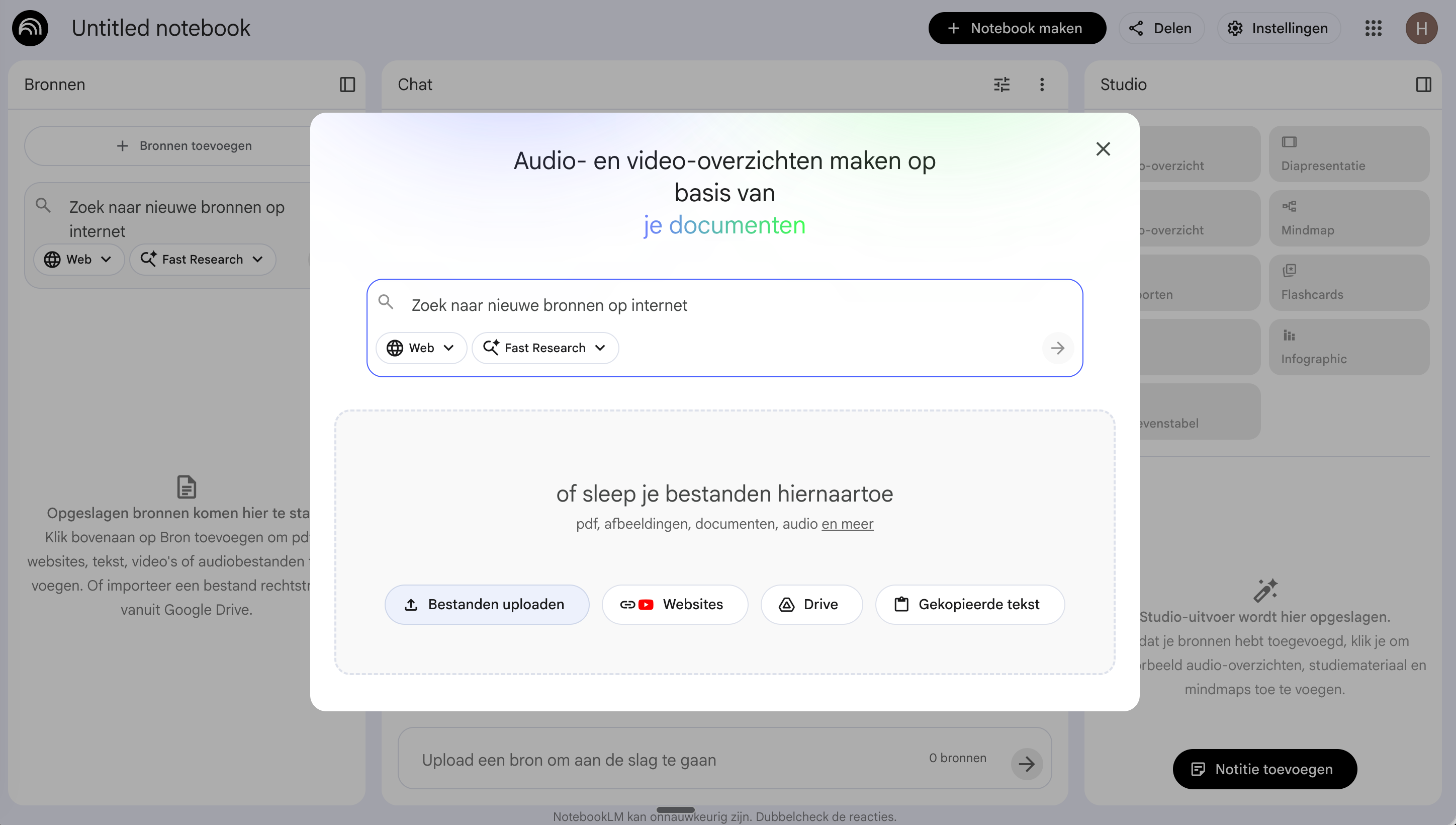Open the Google apps grid
The image size is (1456, 825).
point(1374,28)
